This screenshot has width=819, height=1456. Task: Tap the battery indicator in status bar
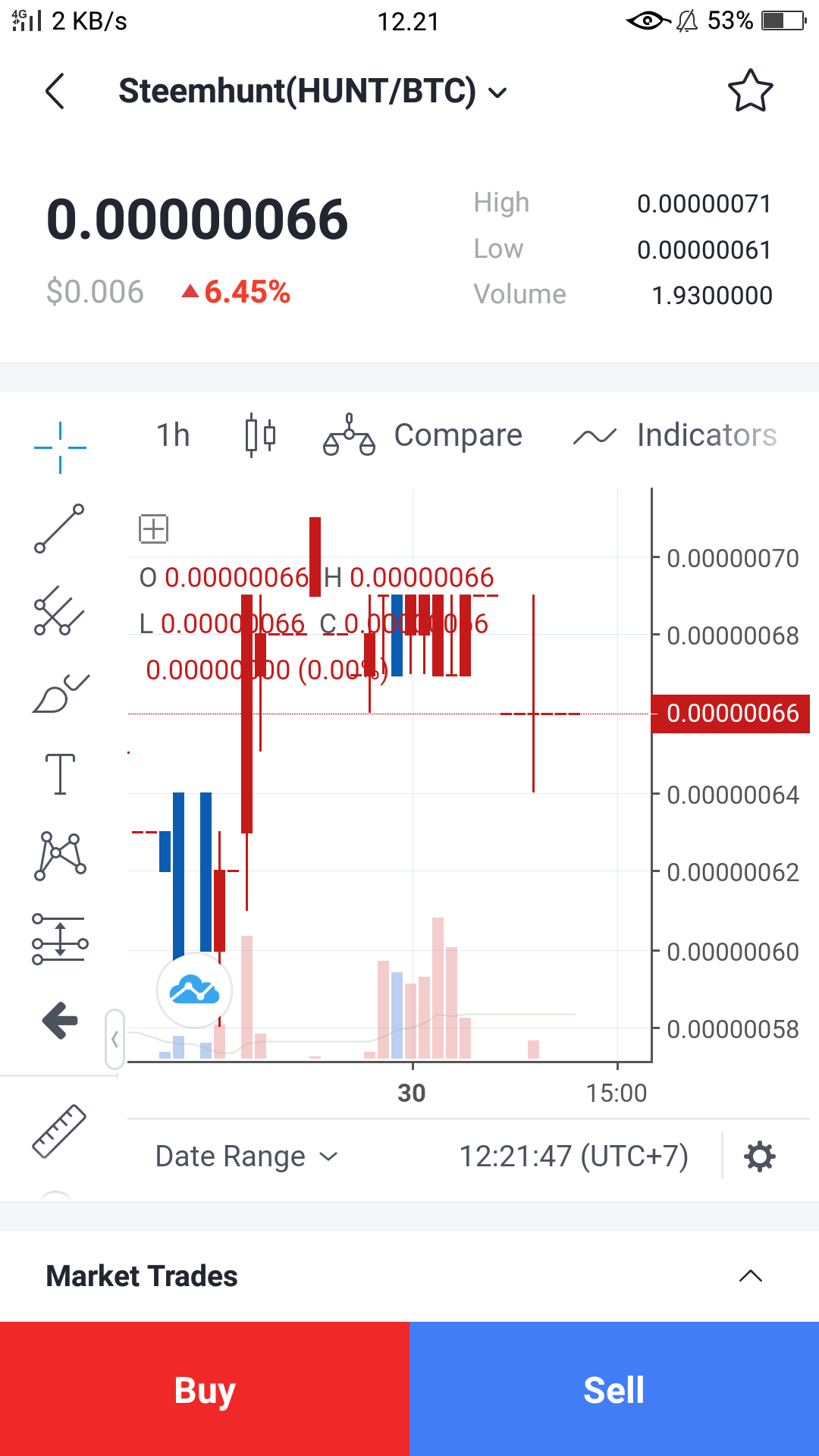[x=784, y=20]
